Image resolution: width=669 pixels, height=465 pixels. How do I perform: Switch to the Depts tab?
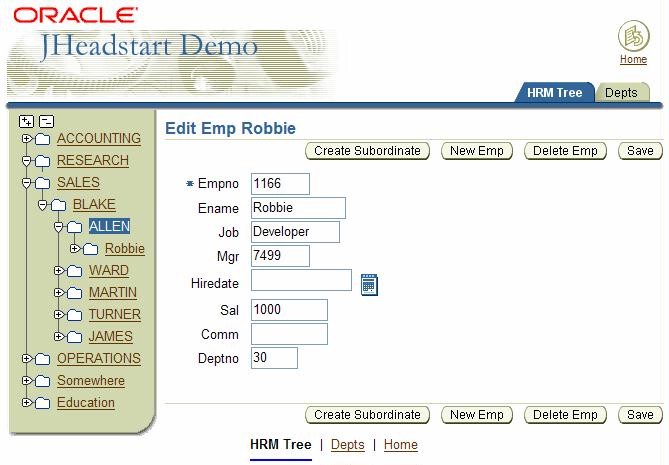click(x=621, y=93)
